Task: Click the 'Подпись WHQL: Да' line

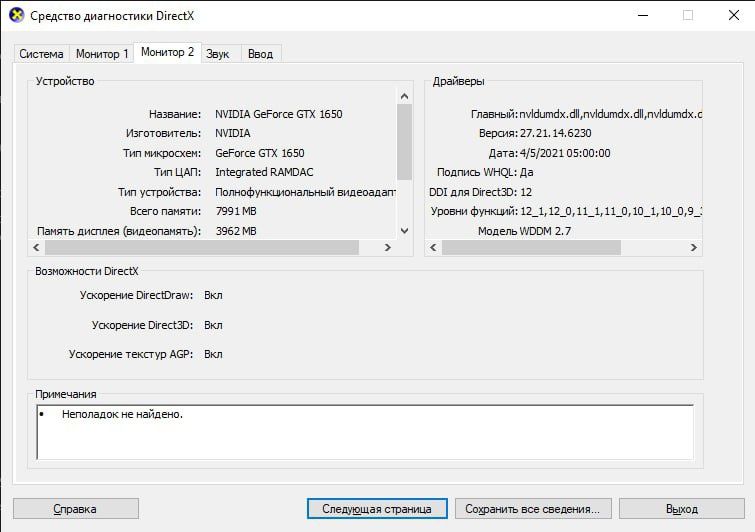Action: [x=485, y=172]
